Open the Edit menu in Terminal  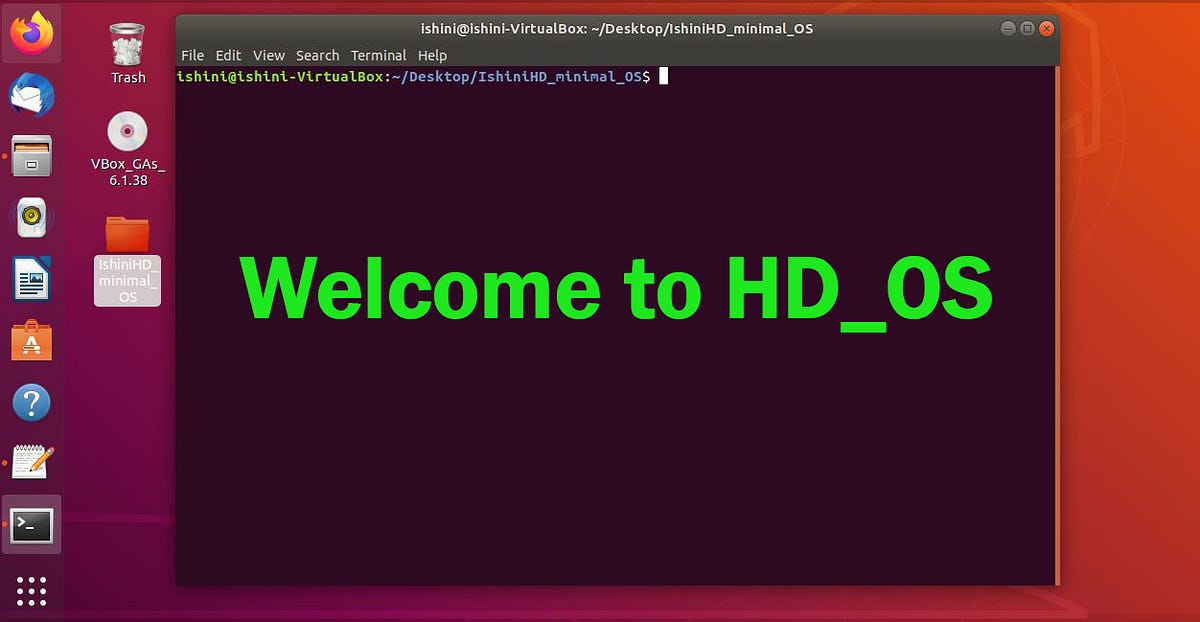click(228, 55)
